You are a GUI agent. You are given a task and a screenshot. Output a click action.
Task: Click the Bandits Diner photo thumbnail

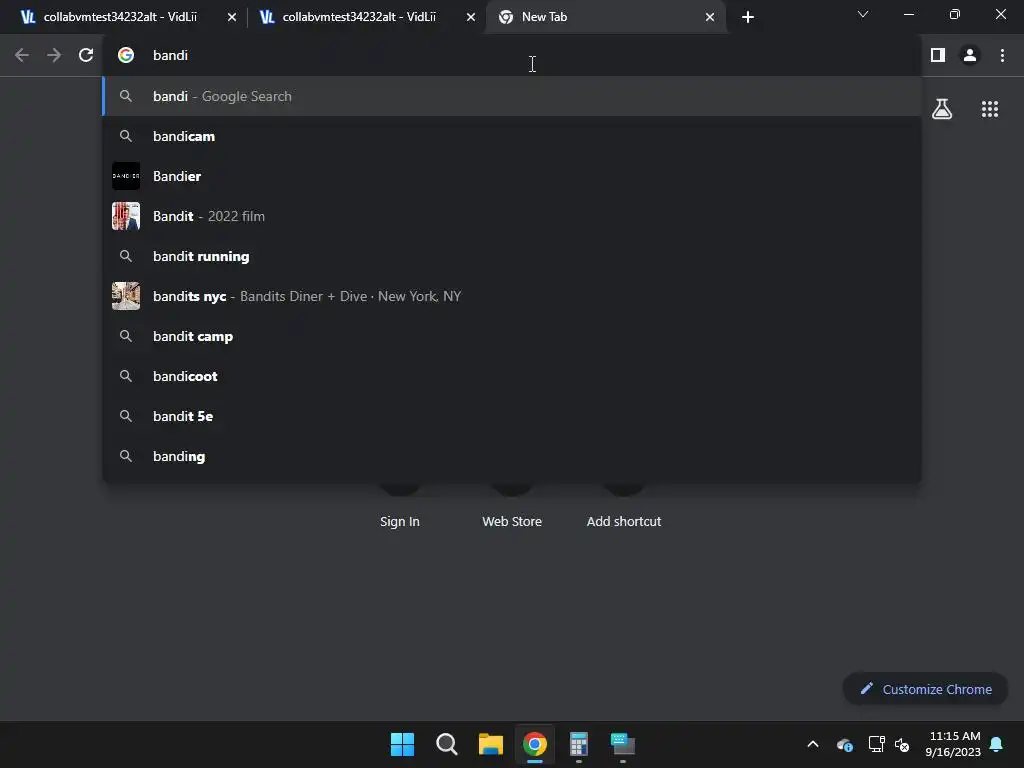(126, 296)
